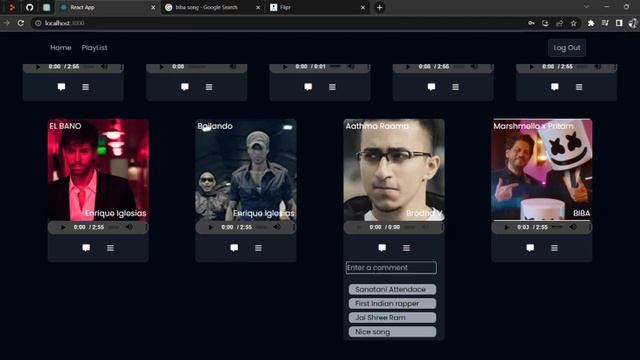Switch to the Flipr browser tab
The image size is (640, 360).
click(317, 7)
